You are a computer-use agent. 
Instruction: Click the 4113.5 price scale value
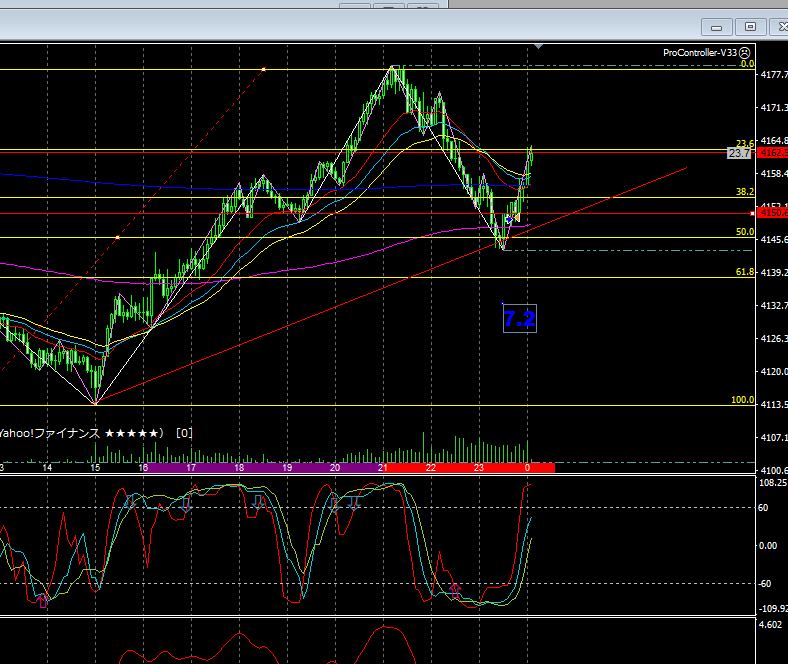pyautogui.click(x=774, y=405)
